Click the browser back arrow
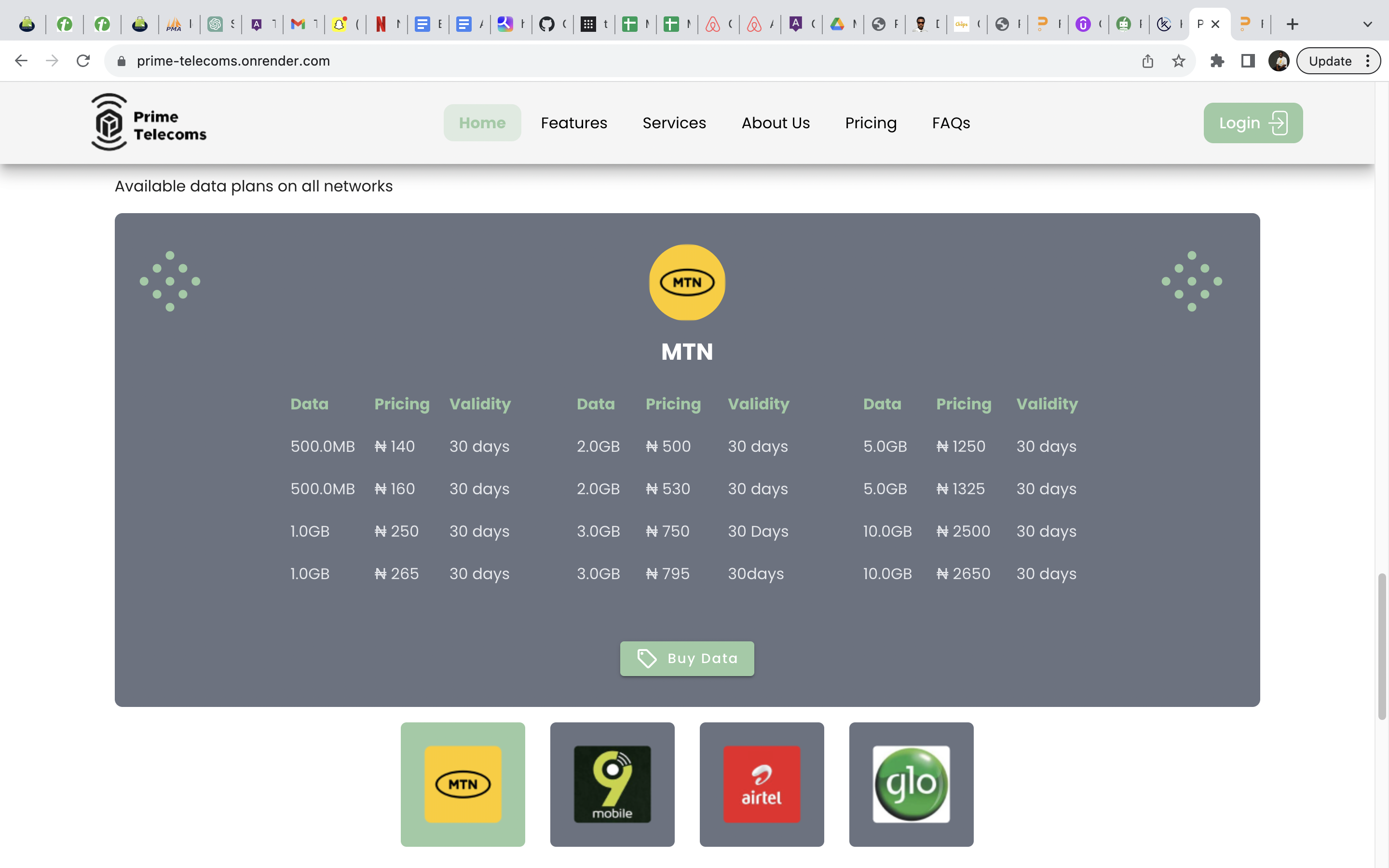The height and width of the screenshot is (868, 1389). coord(21,60)
